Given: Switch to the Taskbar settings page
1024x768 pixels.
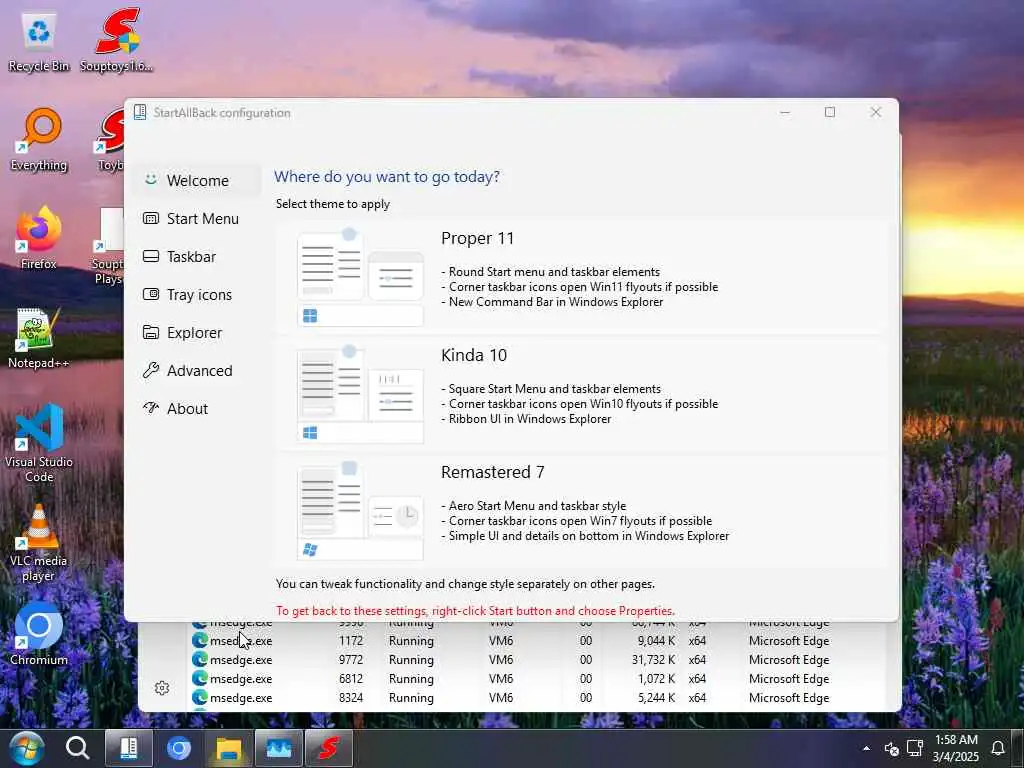Looking at the screenshot, I should [196, 257].
